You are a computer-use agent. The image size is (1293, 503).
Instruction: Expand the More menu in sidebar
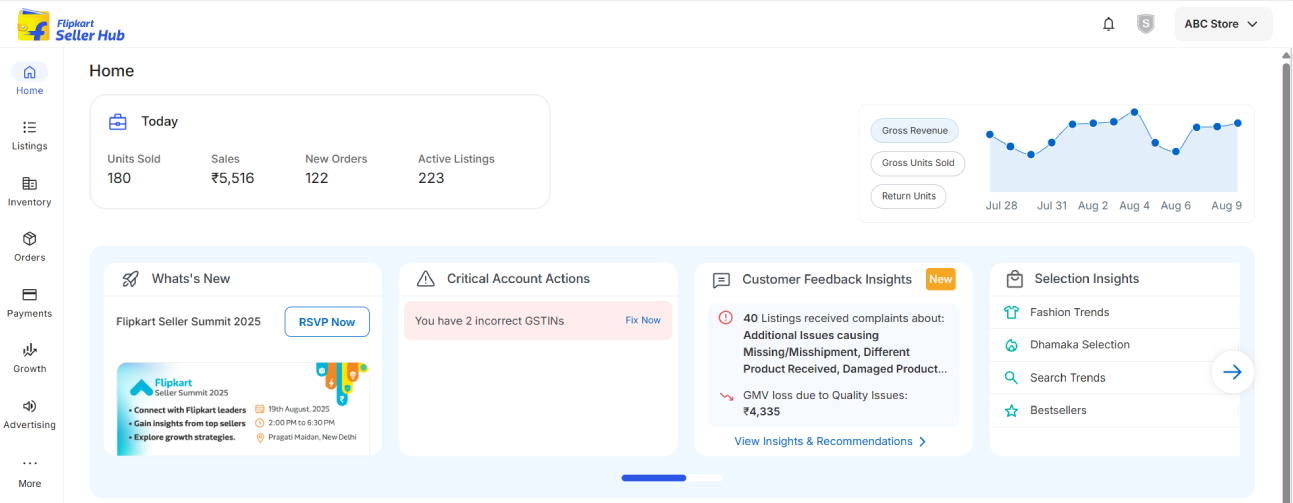point(29,472)
